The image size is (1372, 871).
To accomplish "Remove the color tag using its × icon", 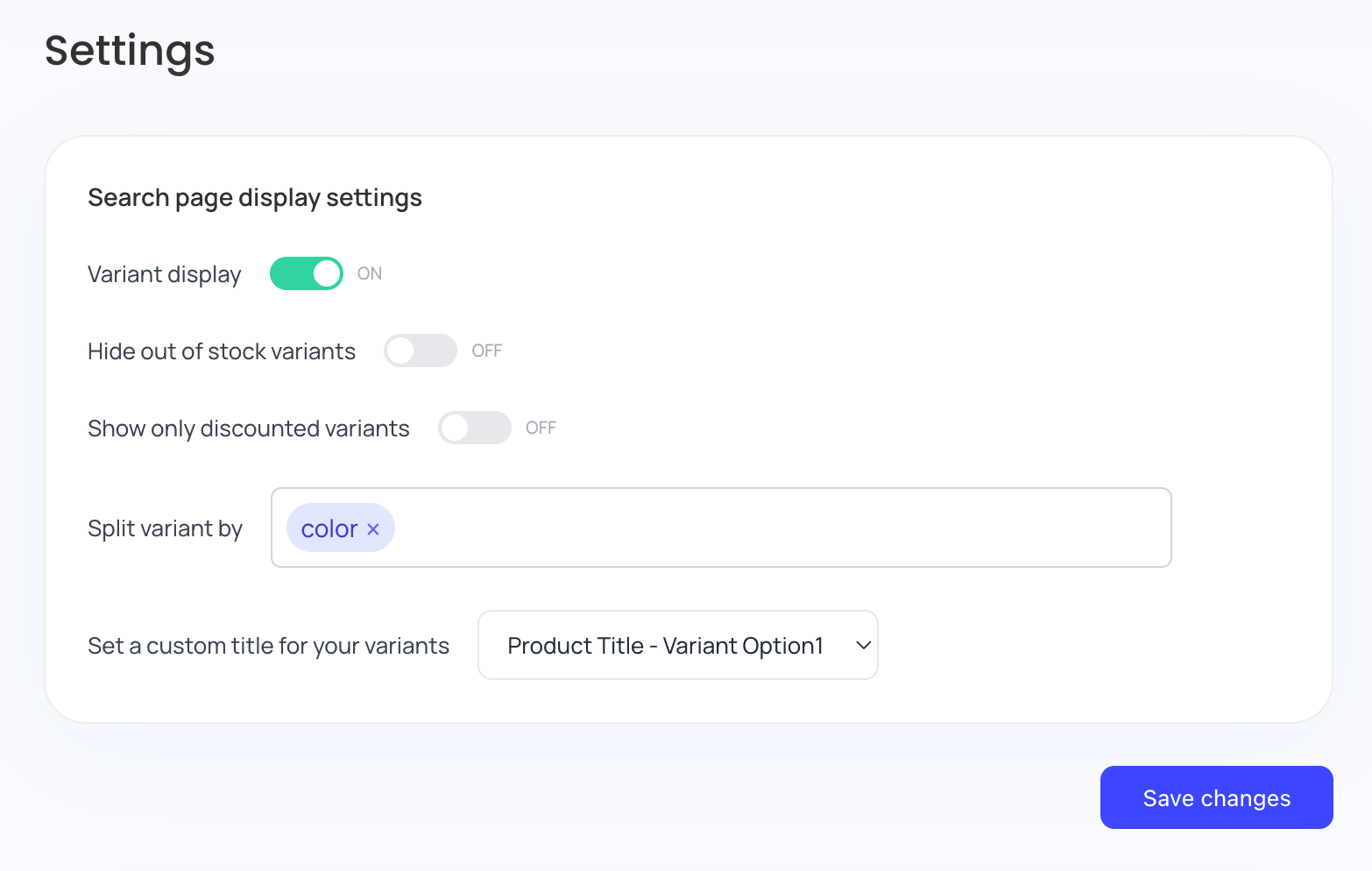I will pos(373,528).
